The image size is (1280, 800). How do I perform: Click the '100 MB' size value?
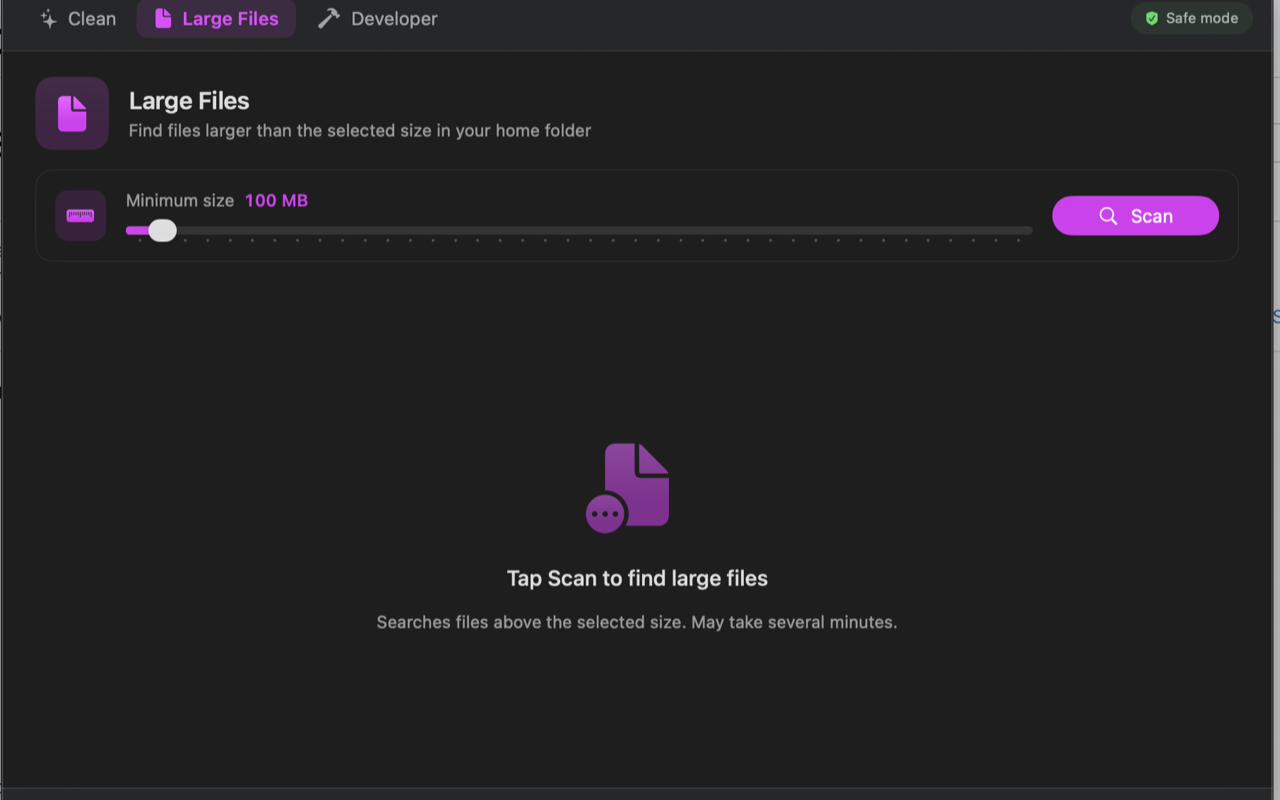[x=276, y=200]
